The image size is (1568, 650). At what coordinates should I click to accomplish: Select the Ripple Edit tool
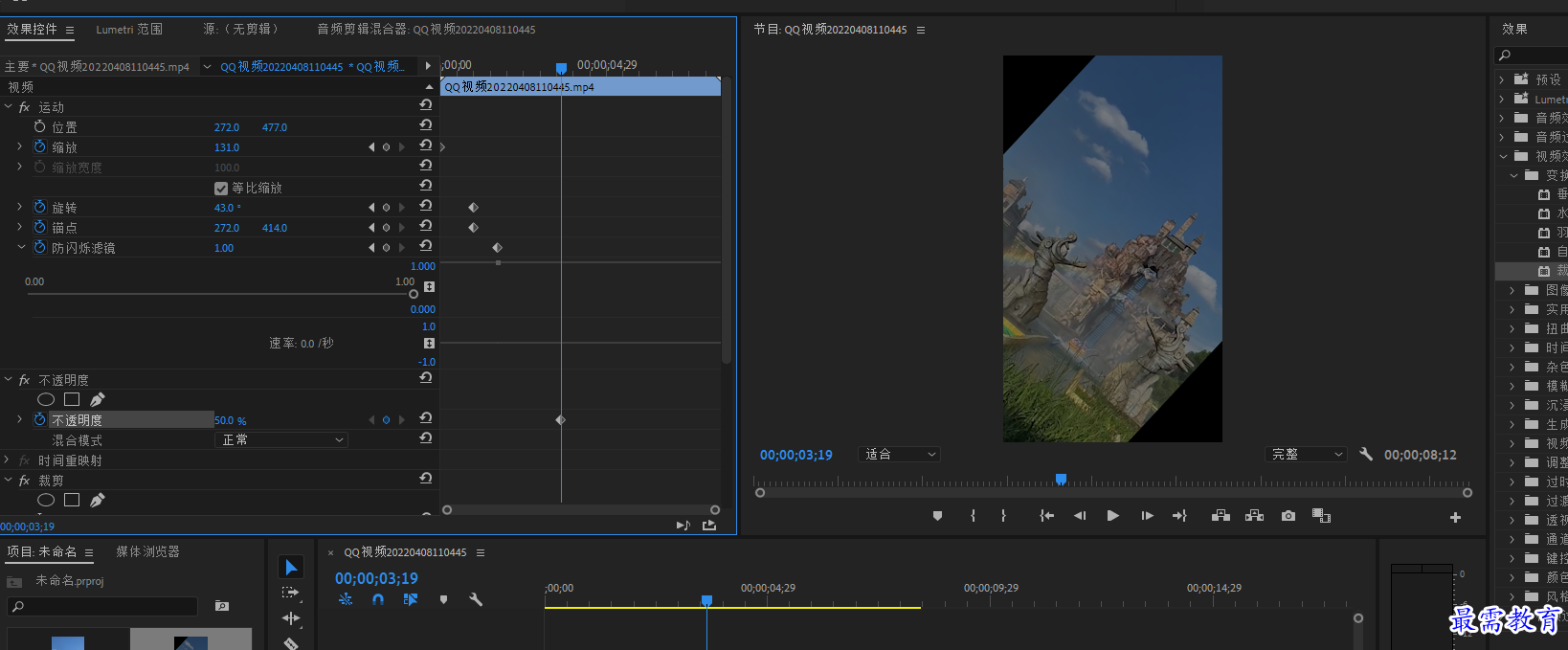coord(291,618)
